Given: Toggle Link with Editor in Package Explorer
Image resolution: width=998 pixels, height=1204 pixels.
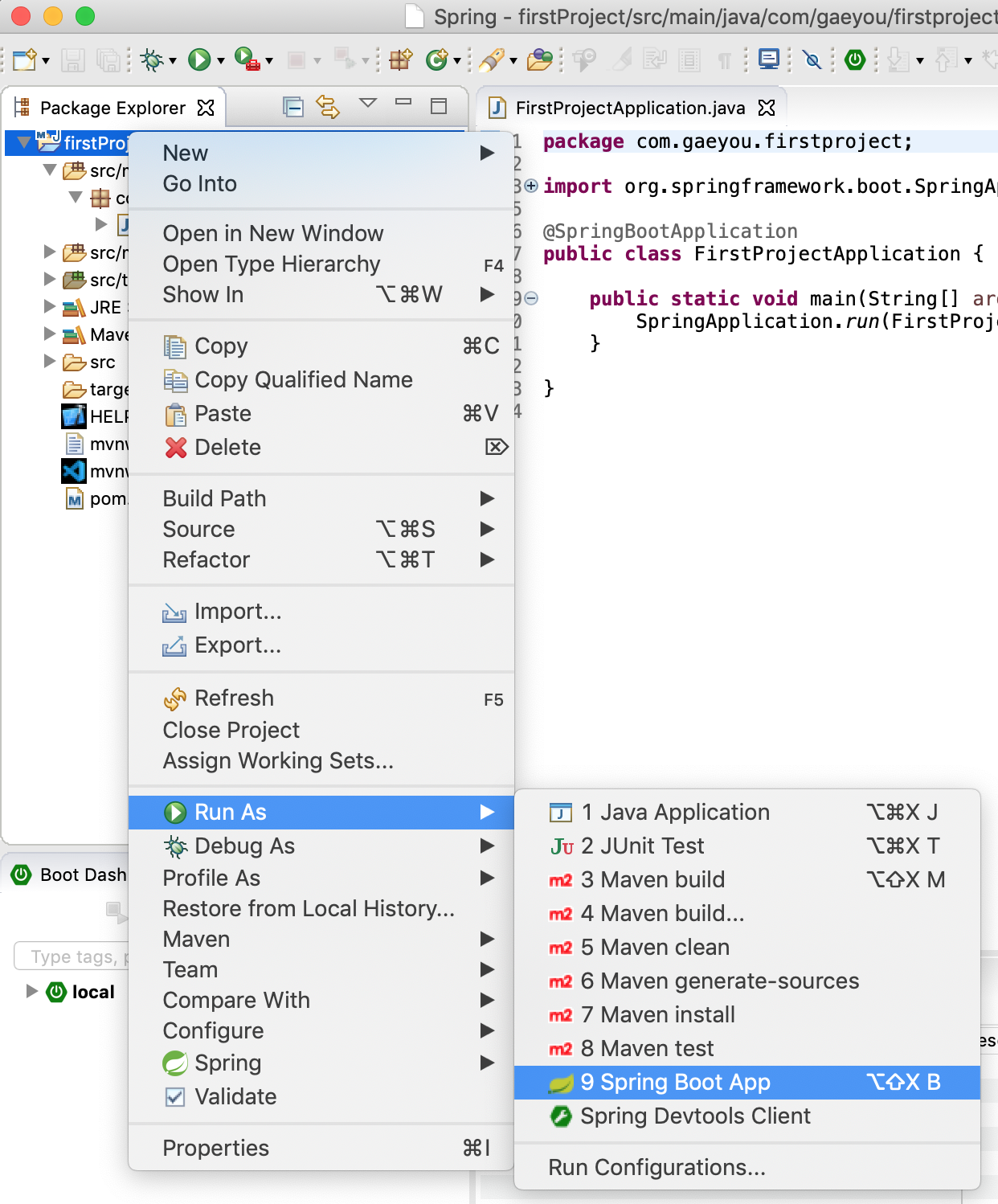Looking at the screenshot, I should [328, 106].
